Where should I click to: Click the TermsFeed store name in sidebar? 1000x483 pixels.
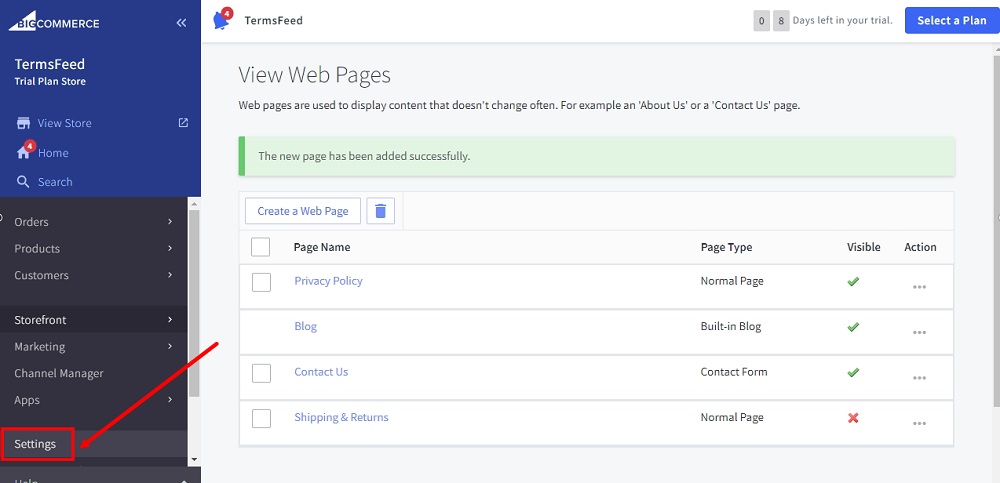[50, 64]
